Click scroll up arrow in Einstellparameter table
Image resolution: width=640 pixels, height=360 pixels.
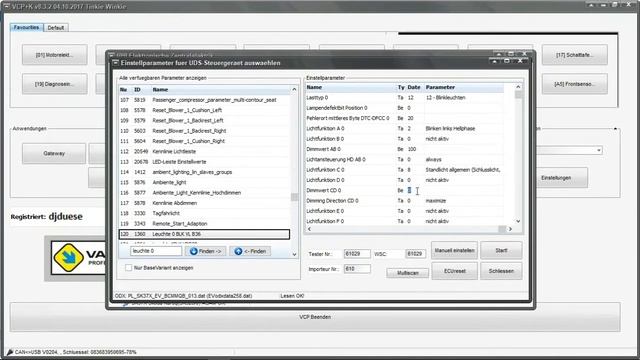[x=518, y=87]
